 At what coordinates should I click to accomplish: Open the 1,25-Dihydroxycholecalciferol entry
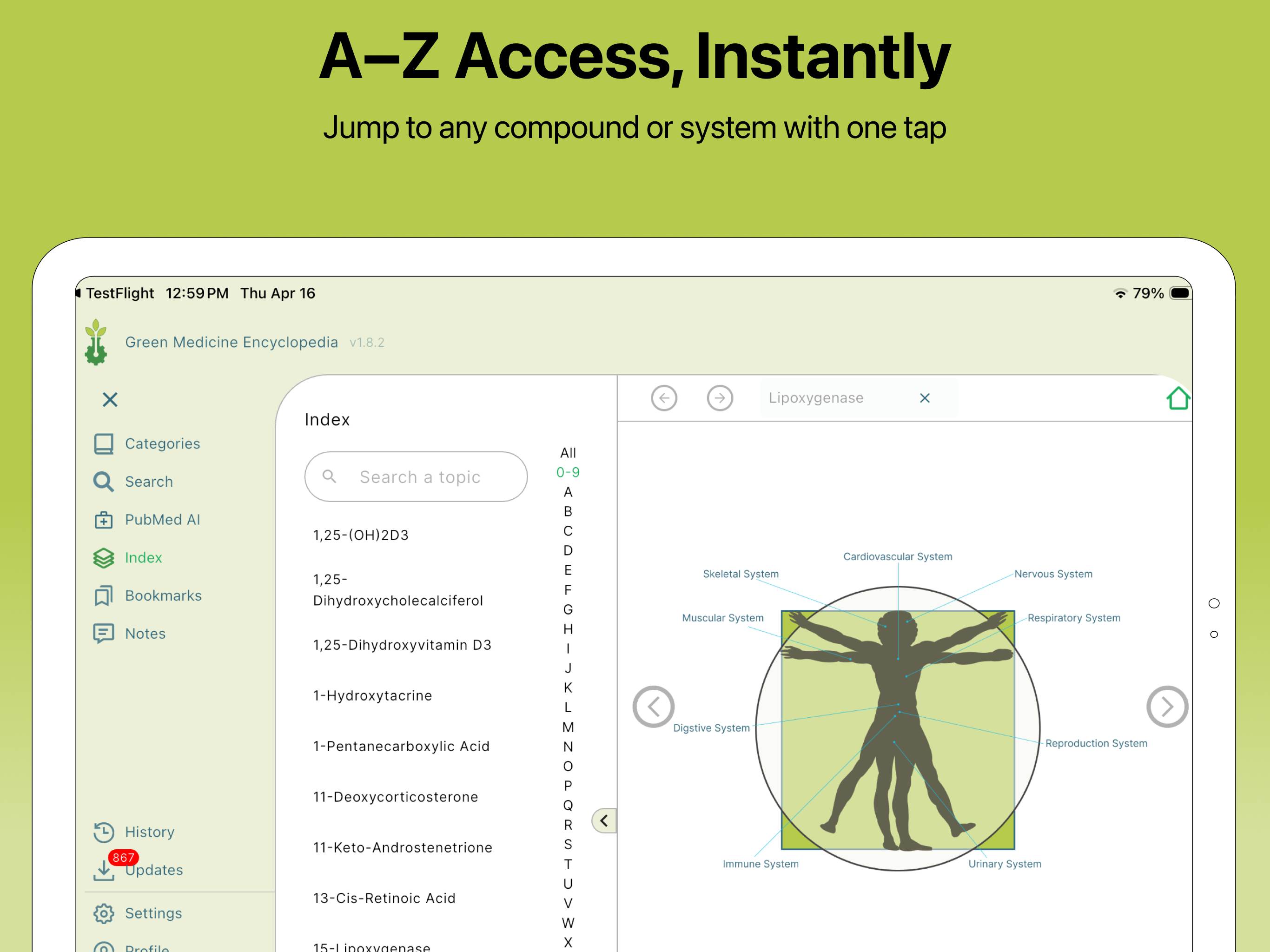click(398, 590)
